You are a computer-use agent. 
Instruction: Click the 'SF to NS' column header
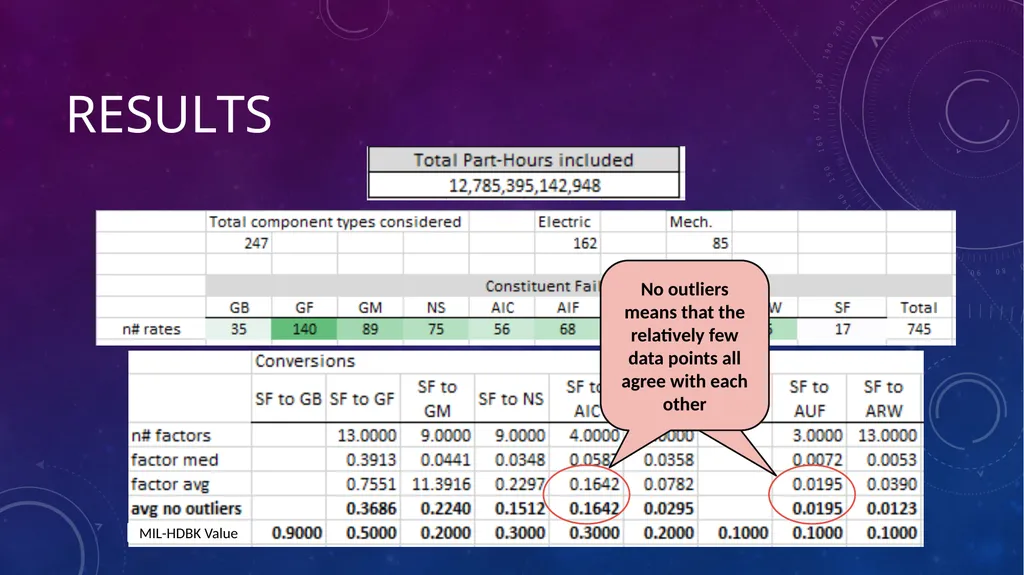(511, 399)
